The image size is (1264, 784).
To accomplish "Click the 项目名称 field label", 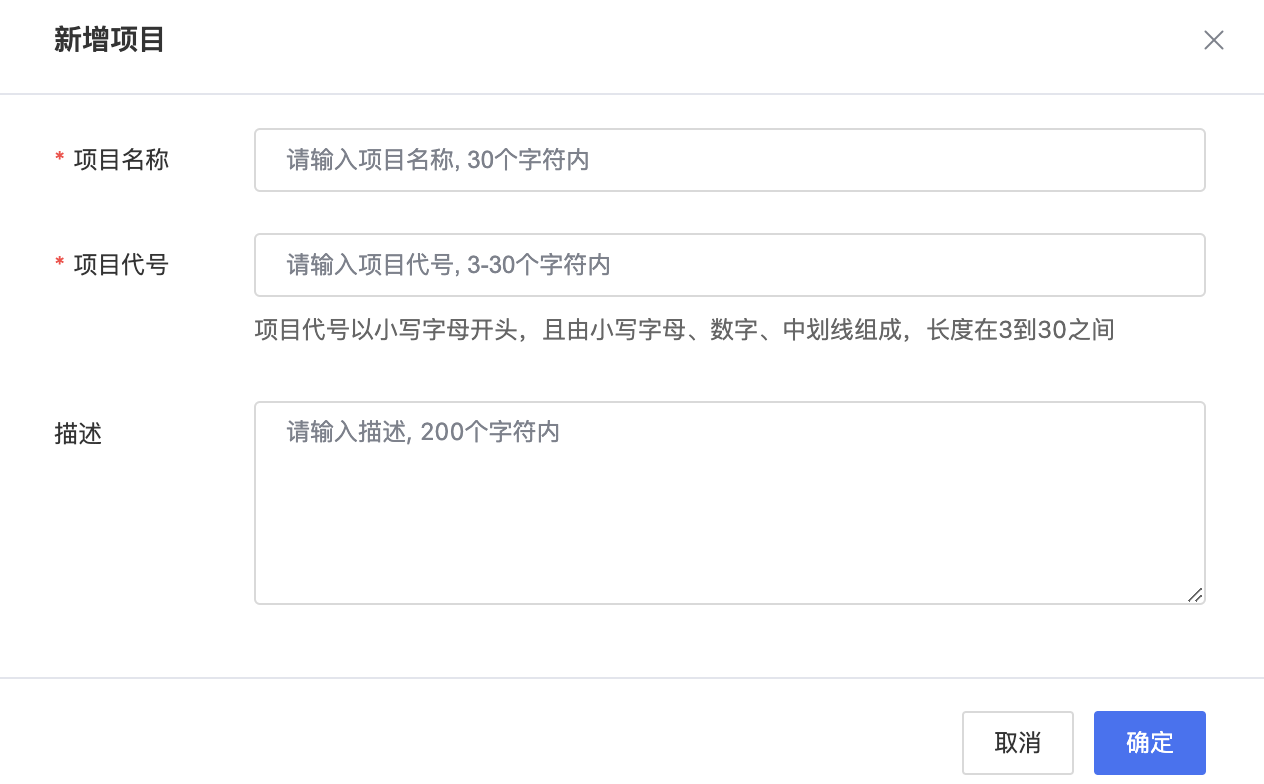I will click(x=121, y=159).
